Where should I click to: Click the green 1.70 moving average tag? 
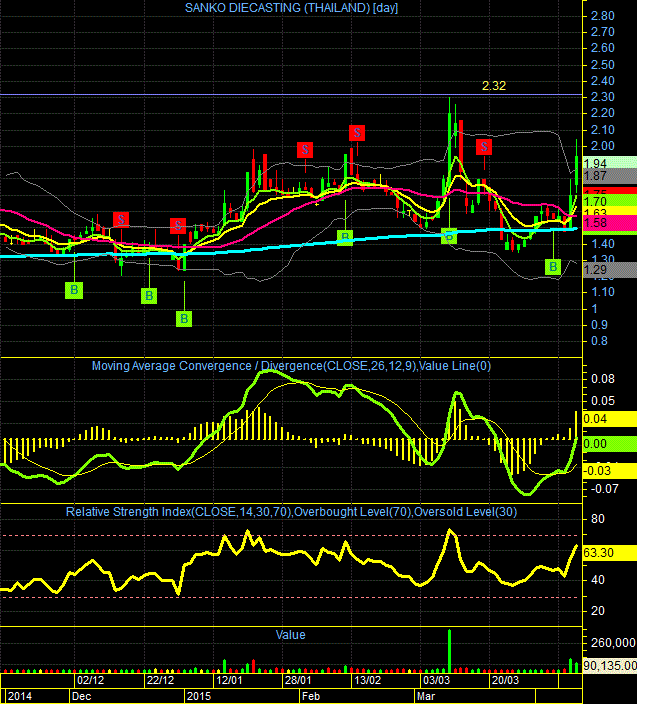610,201
